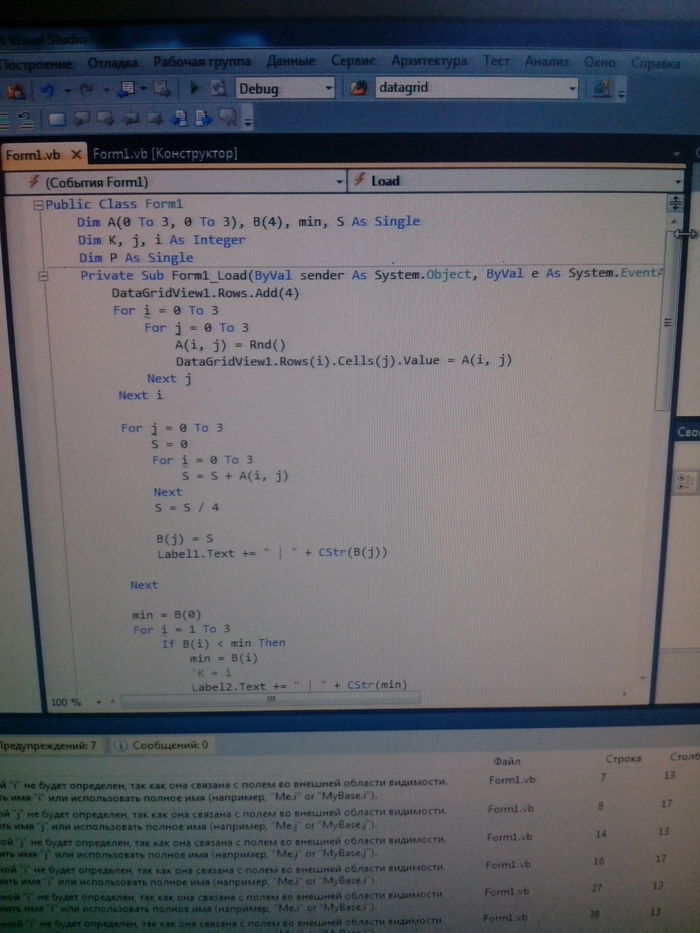Click the Undo arrow icon
The height and width of the screenshot is (933, 700).
tap(44, 90)
